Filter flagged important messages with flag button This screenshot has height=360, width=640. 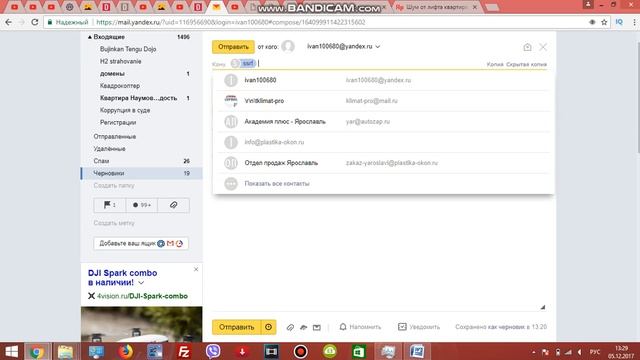109,205
